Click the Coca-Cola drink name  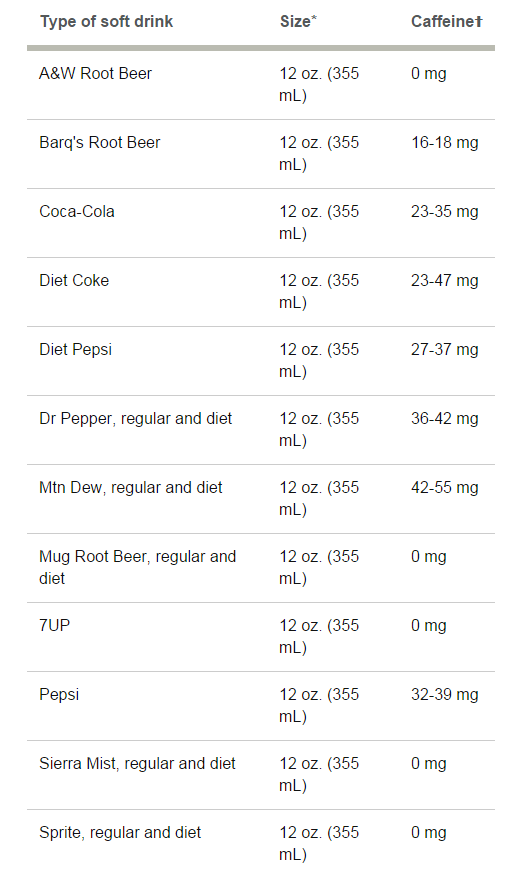[x=77, y=211]
